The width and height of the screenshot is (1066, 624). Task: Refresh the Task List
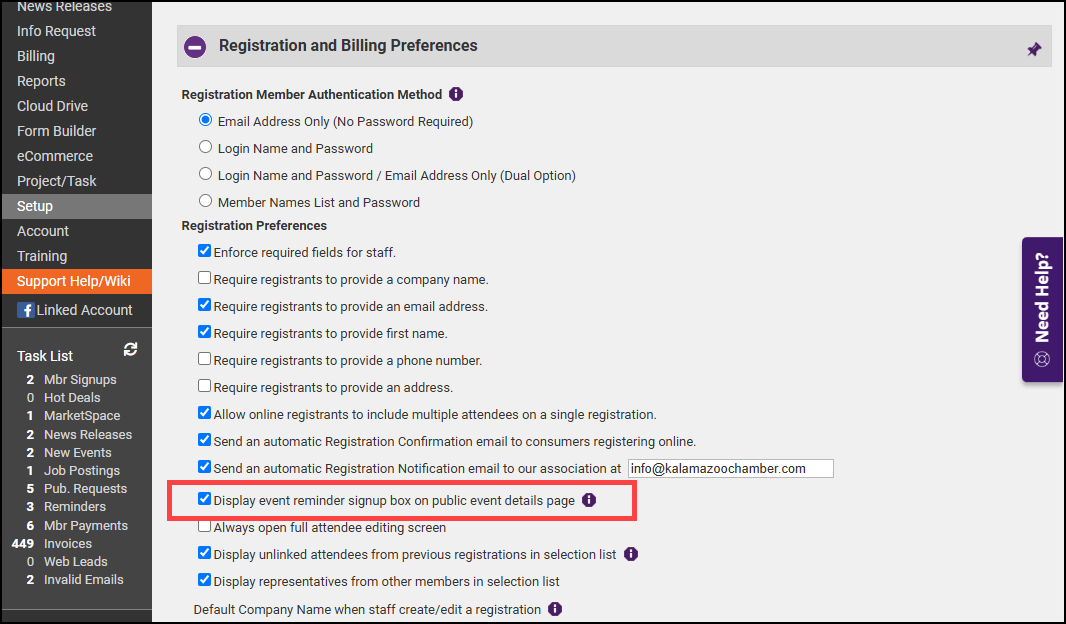(130, 349)
